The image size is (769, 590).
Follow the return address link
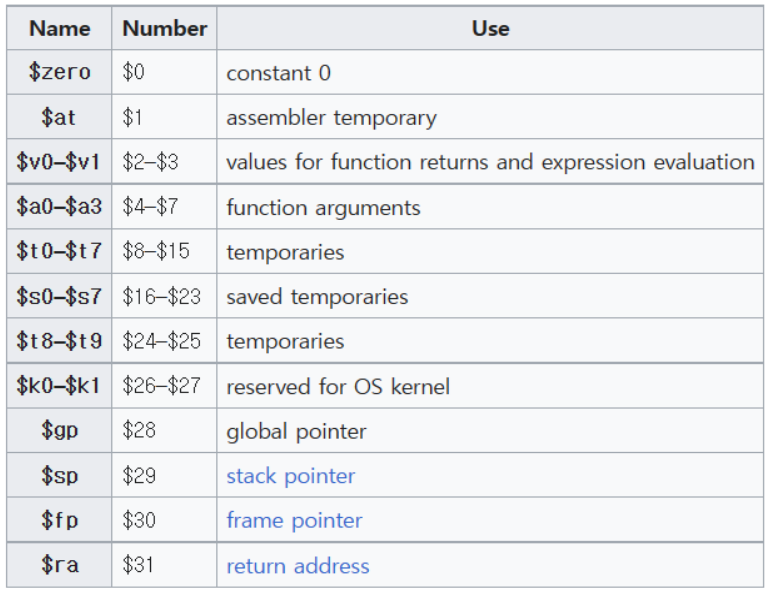click(x=297, y=566)
